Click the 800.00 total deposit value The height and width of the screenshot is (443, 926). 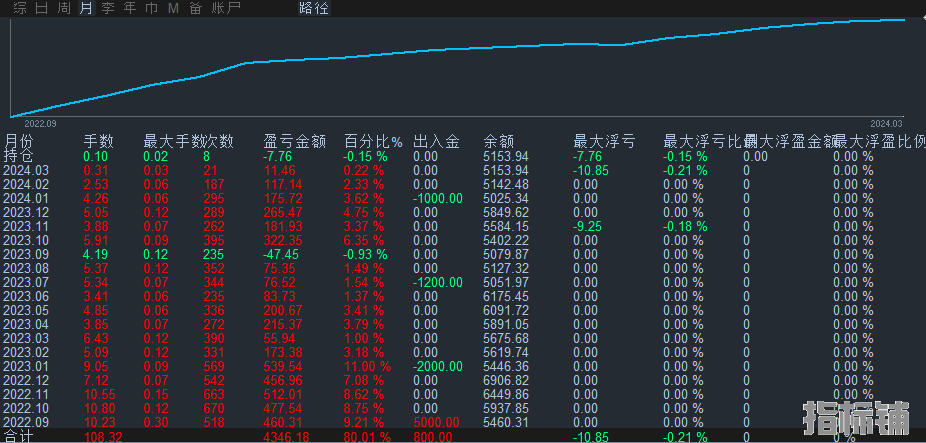[433, 437]
